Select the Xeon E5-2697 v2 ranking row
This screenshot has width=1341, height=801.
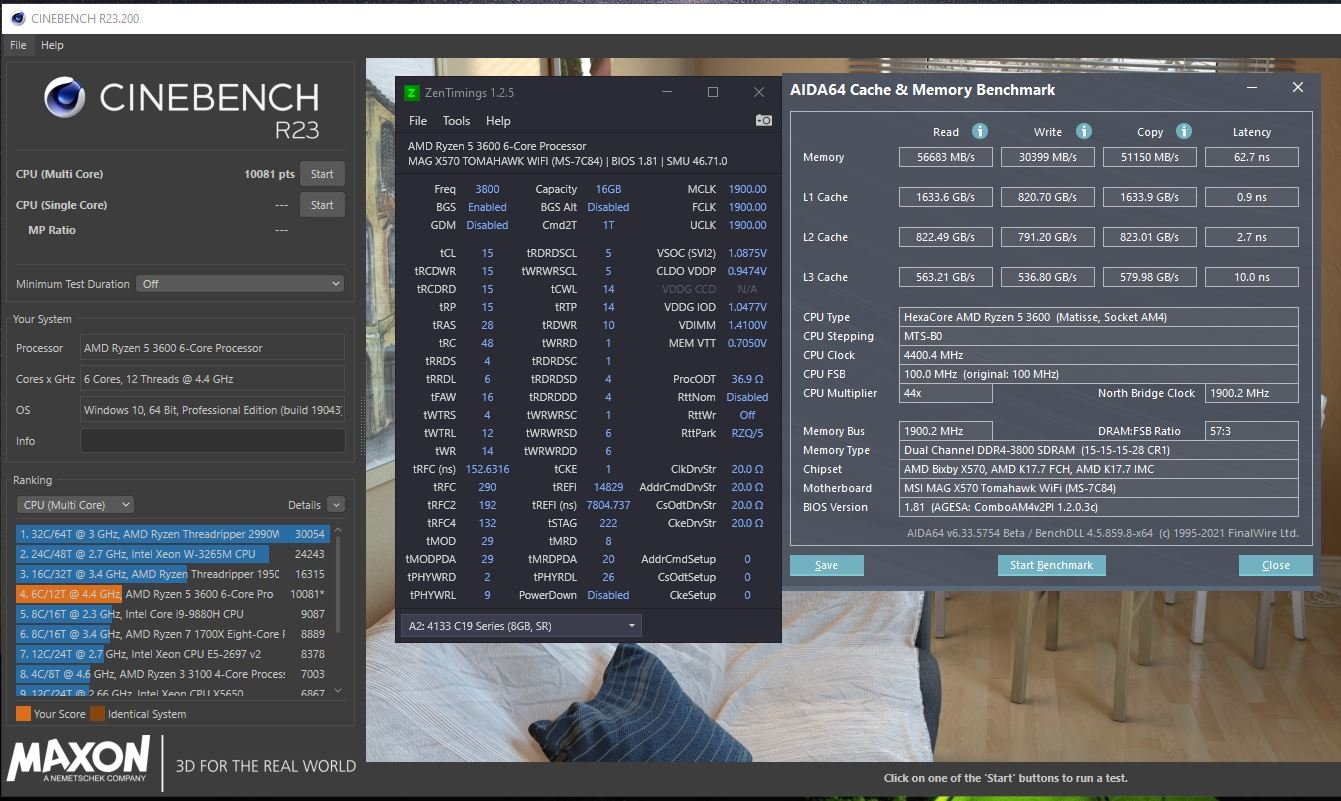click(x=173, y=654)
